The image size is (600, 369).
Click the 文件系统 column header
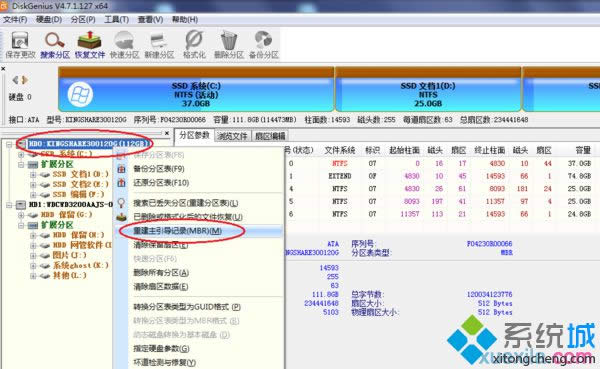coord(340,150)
